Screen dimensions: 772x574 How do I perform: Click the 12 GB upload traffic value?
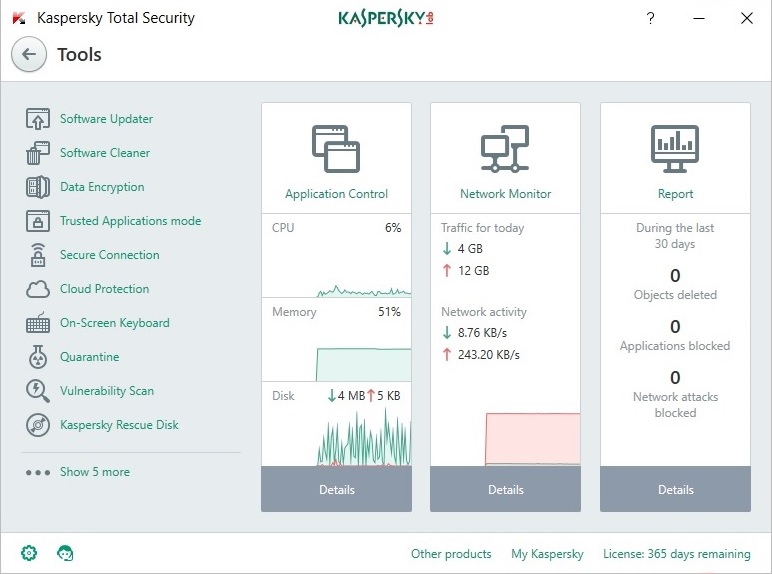(474, 271)
